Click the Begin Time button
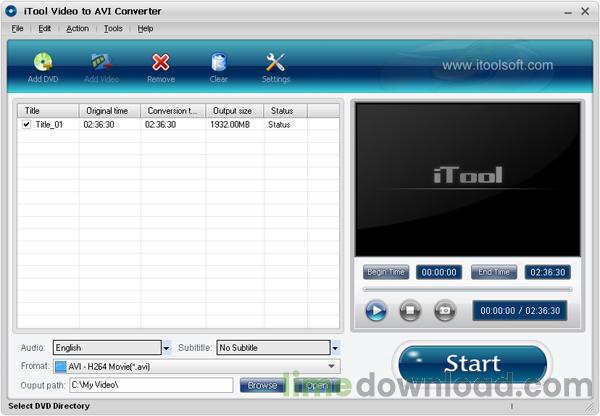Screen dimensions: 600x416 [x=386, y=272]
